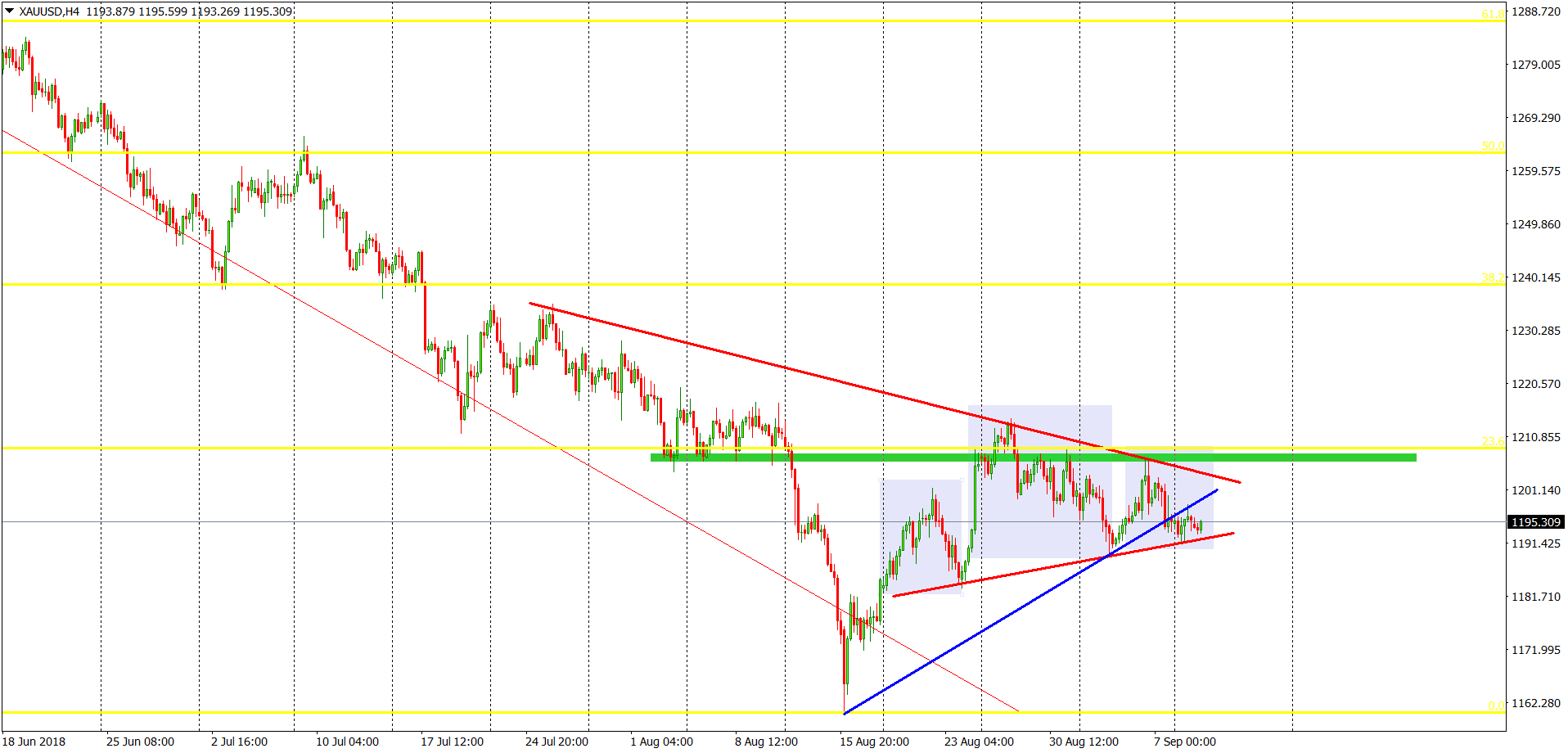Click the 7 Sep 00:00 time label
This screenshot has height=753, width=1568.
pyautogui.click(x=1184, y=742)
